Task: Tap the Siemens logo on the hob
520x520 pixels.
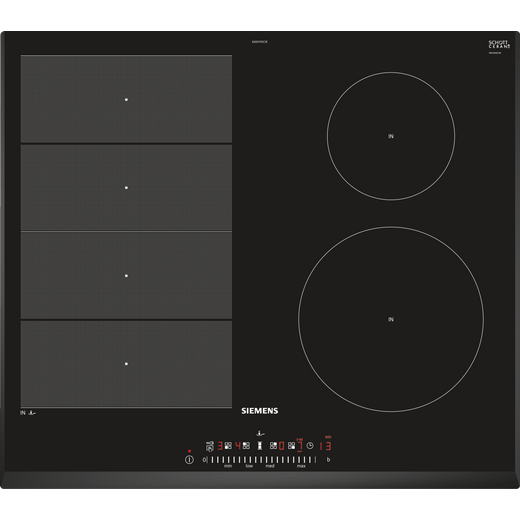Action: (260, 411)
